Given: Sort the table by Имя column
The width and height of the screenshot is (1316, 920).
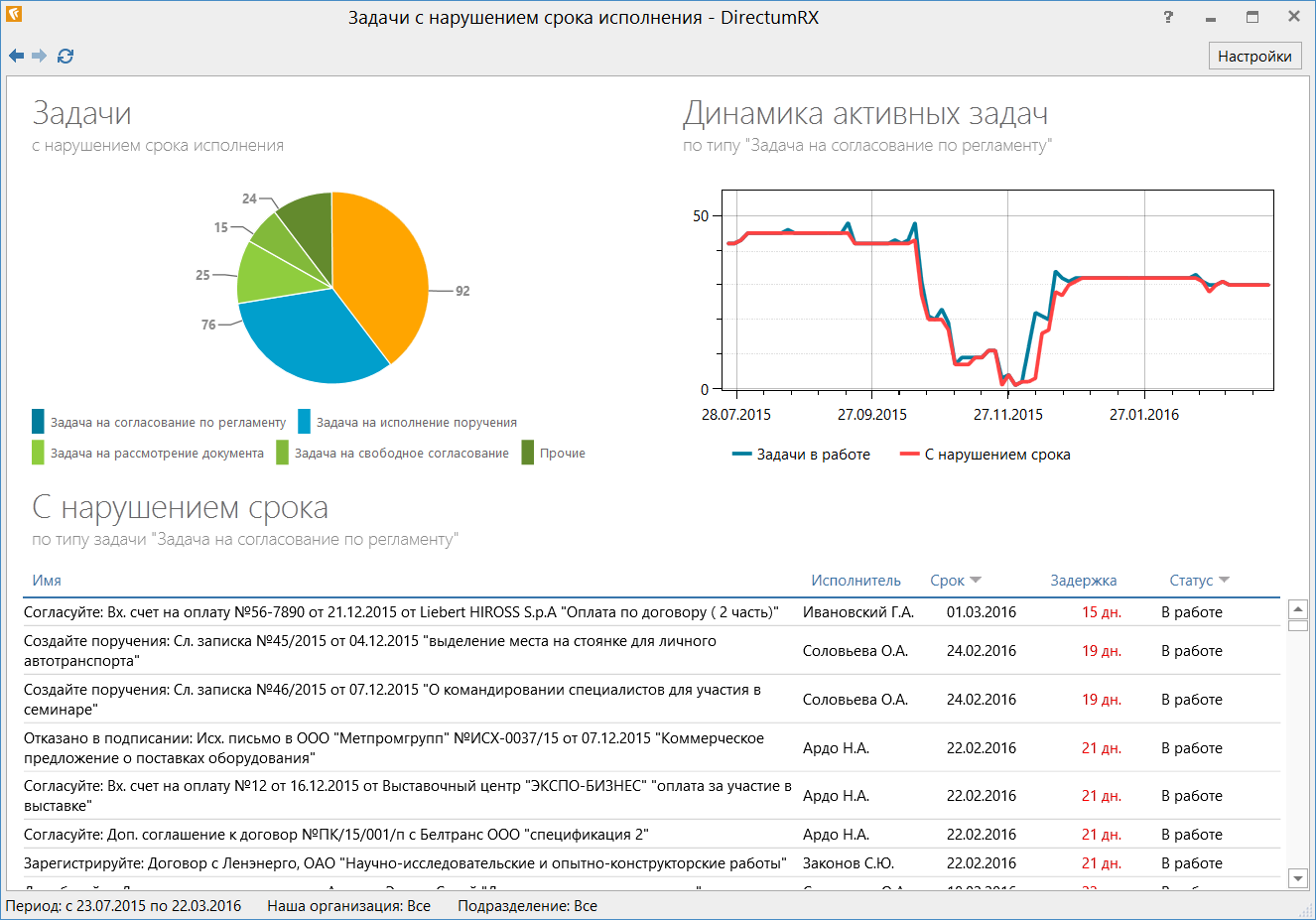Looking at the screenshot, I should pos(47,581).
